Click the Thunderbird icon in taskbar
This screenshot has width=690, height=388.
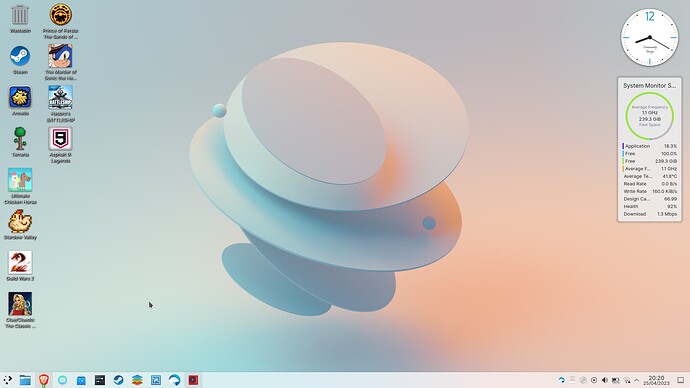[x=174, y=380]
